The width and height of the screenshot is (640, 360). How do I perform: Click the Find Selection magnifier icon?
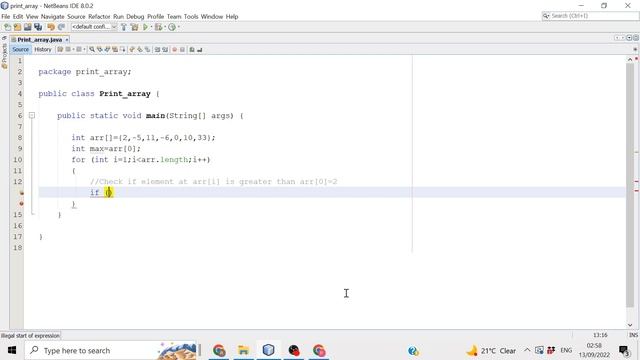pyautogui.click(x=92, y=49)
